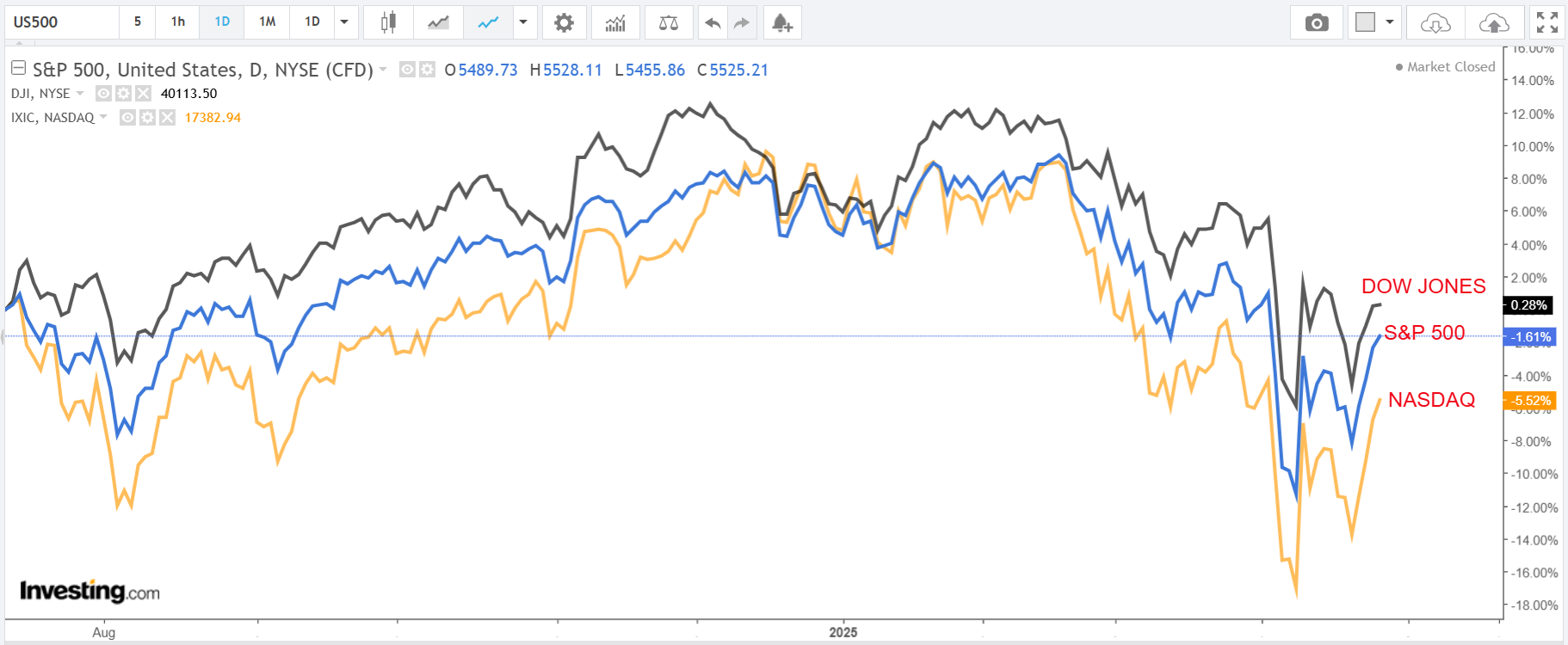Image resolution: width=1568 pixels, height=645 pixels.
Task: Click the orange -5.52% price label
Action: 1528,401
